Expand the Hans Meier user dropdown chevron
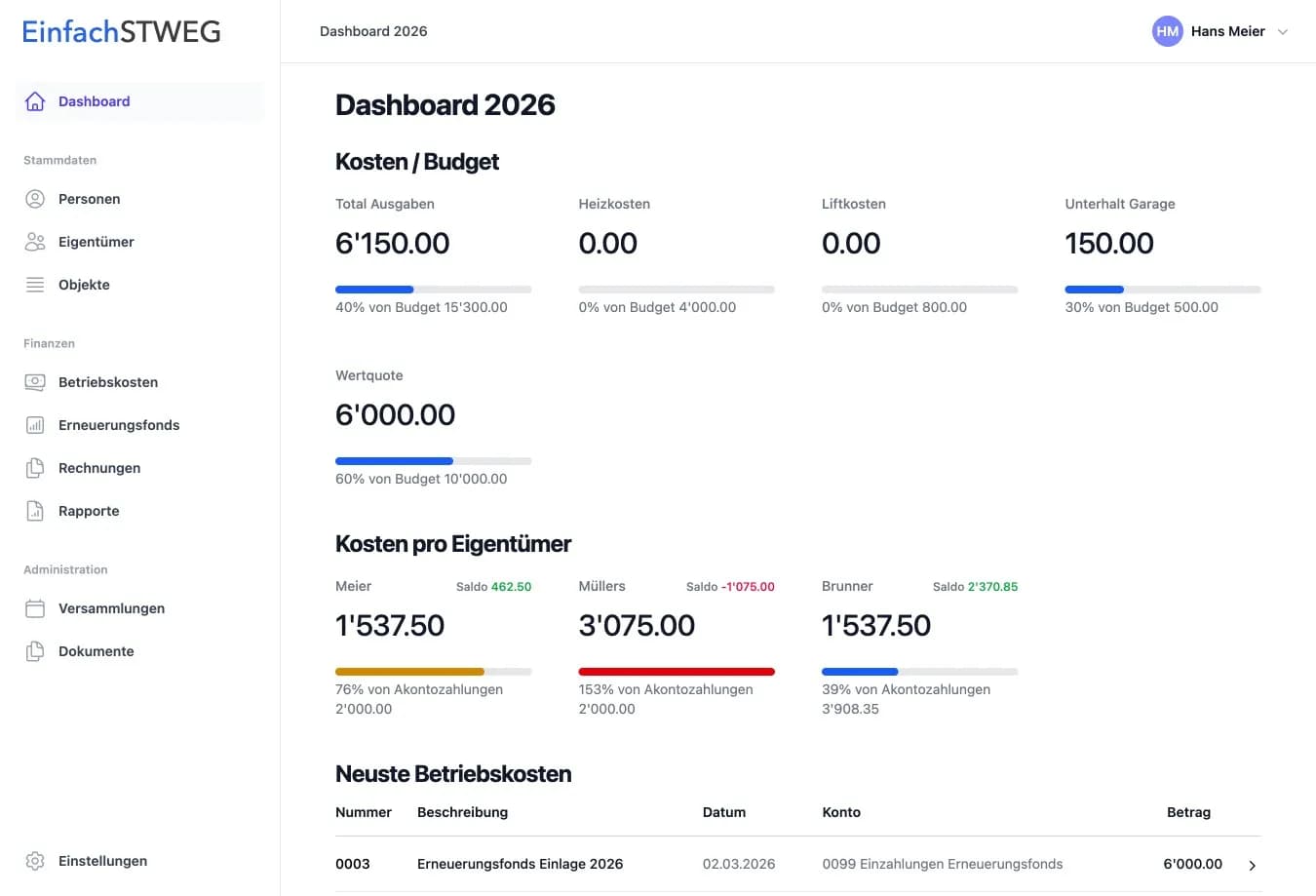The width and height of the screenshot is (1316, 896). pos(1283,32)
